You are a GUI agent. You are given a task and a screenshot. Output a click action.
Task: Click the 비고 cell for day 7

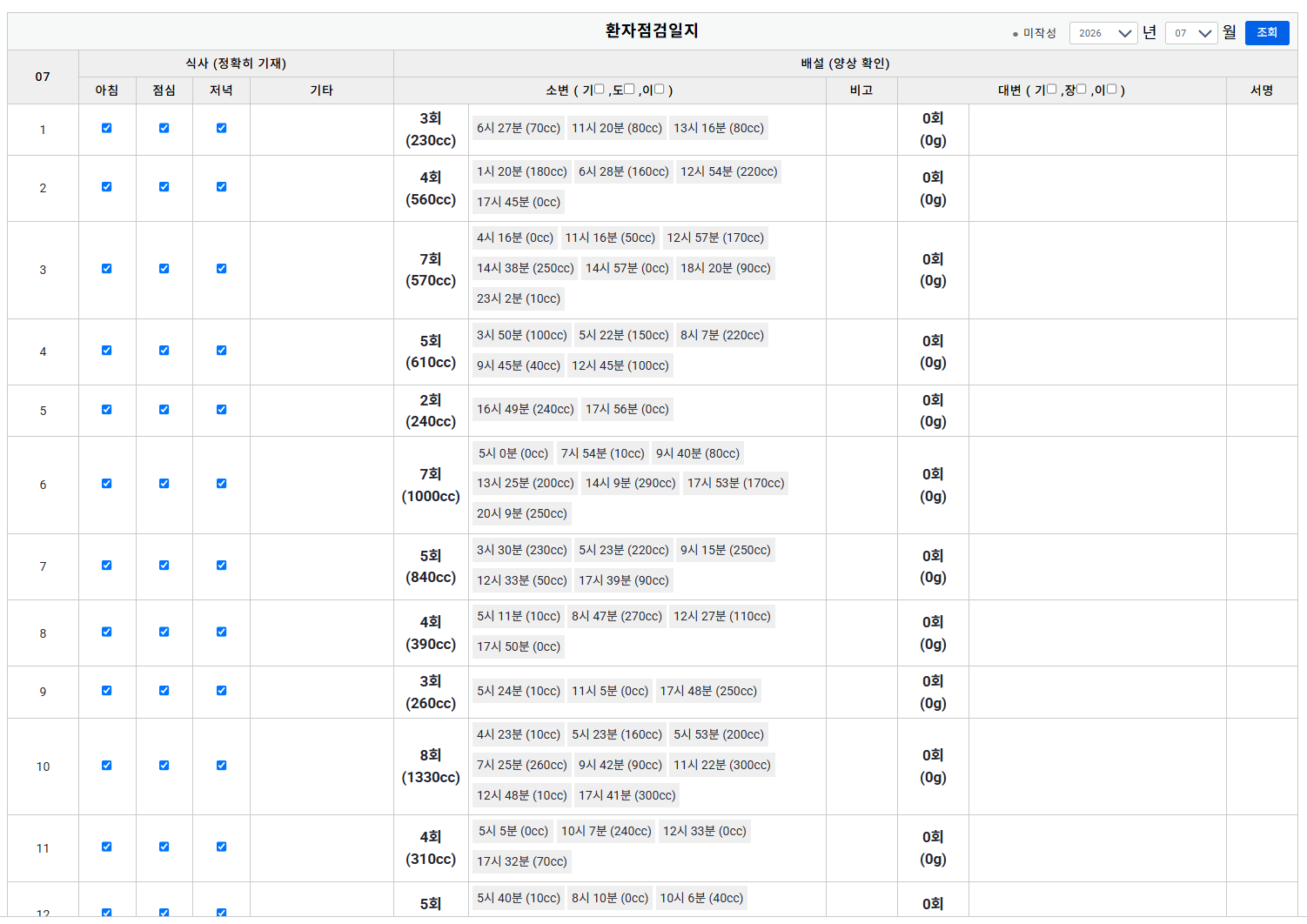pos(861,566)
